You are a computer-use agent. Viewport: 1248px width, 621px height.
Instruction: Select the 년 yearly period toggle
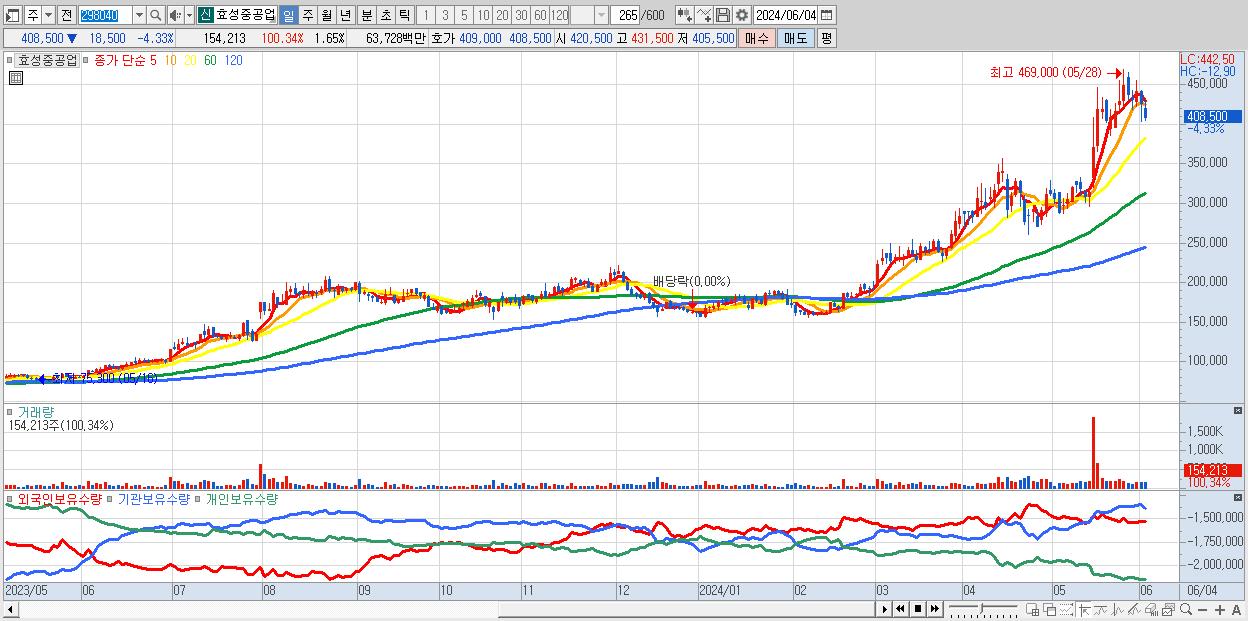(x=345, y=15)
